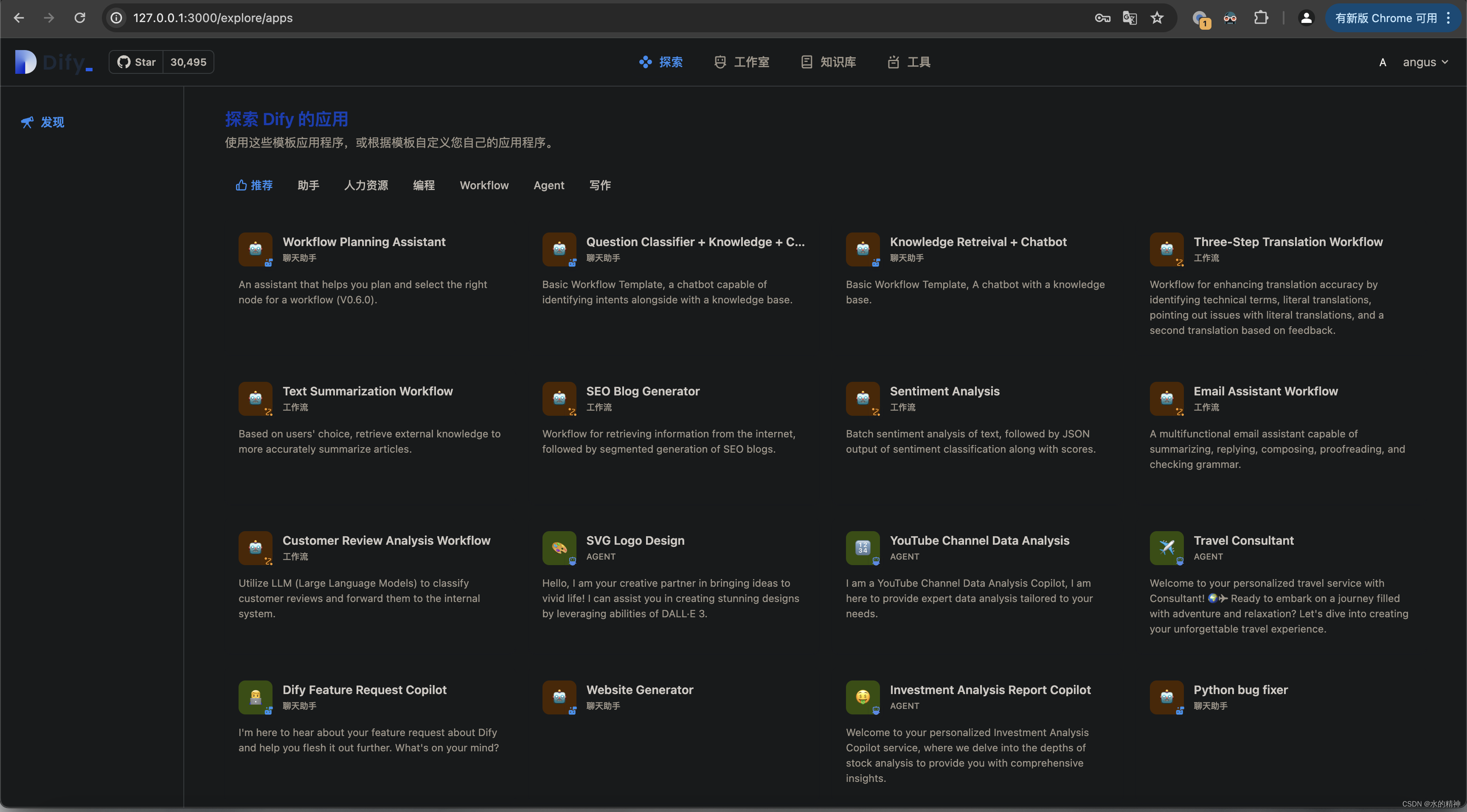Screen dimensions: 1467x812
Task: Click the site info icon
Action: pyautogui.click(x=116, y=18)
